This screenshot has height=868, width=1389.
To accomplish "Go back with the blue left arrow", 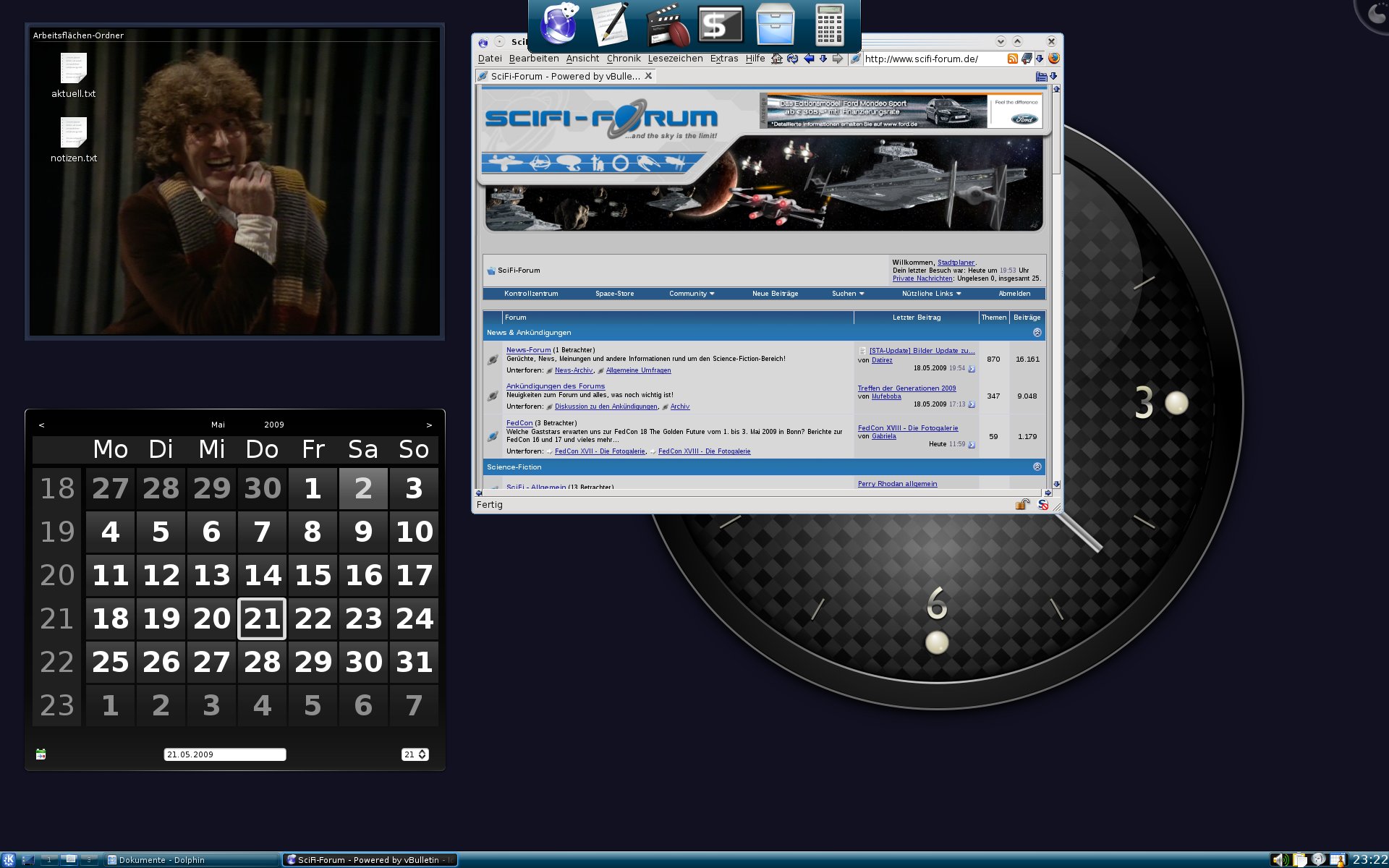I will click(x=809, y=59).
